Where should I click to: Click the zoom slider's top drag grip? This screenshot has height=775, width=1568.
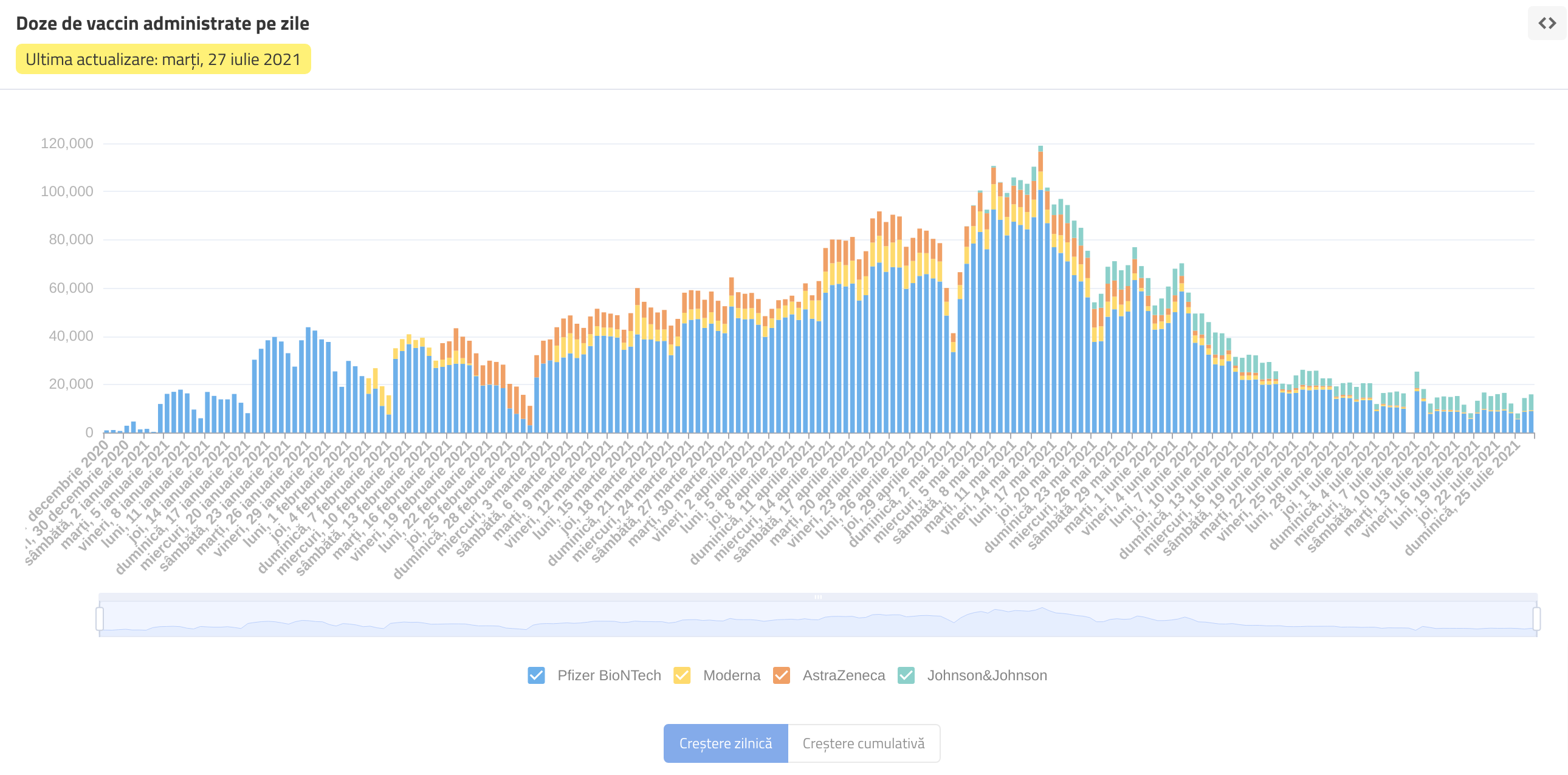[x=818, y=597]
